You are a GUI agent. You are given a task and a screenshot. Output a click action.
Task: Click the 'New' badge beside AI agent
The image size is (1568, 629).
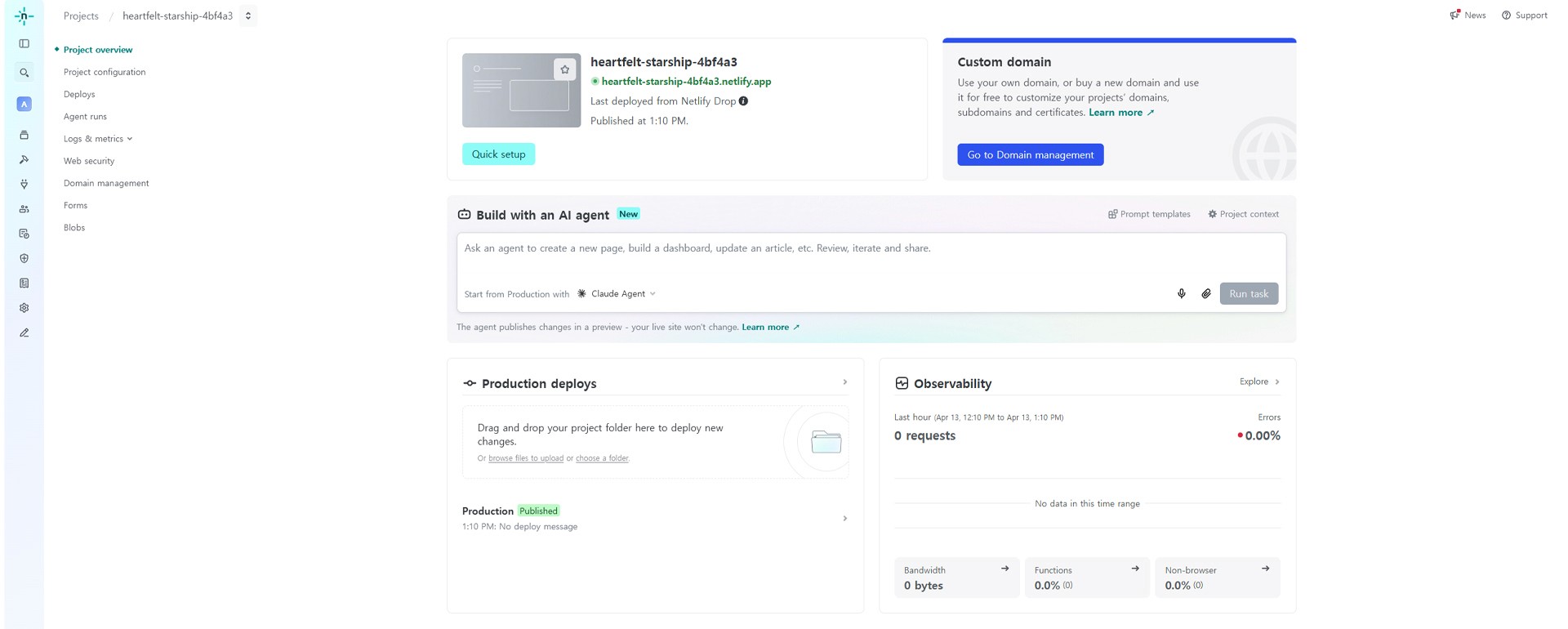(x=628, y=214)
